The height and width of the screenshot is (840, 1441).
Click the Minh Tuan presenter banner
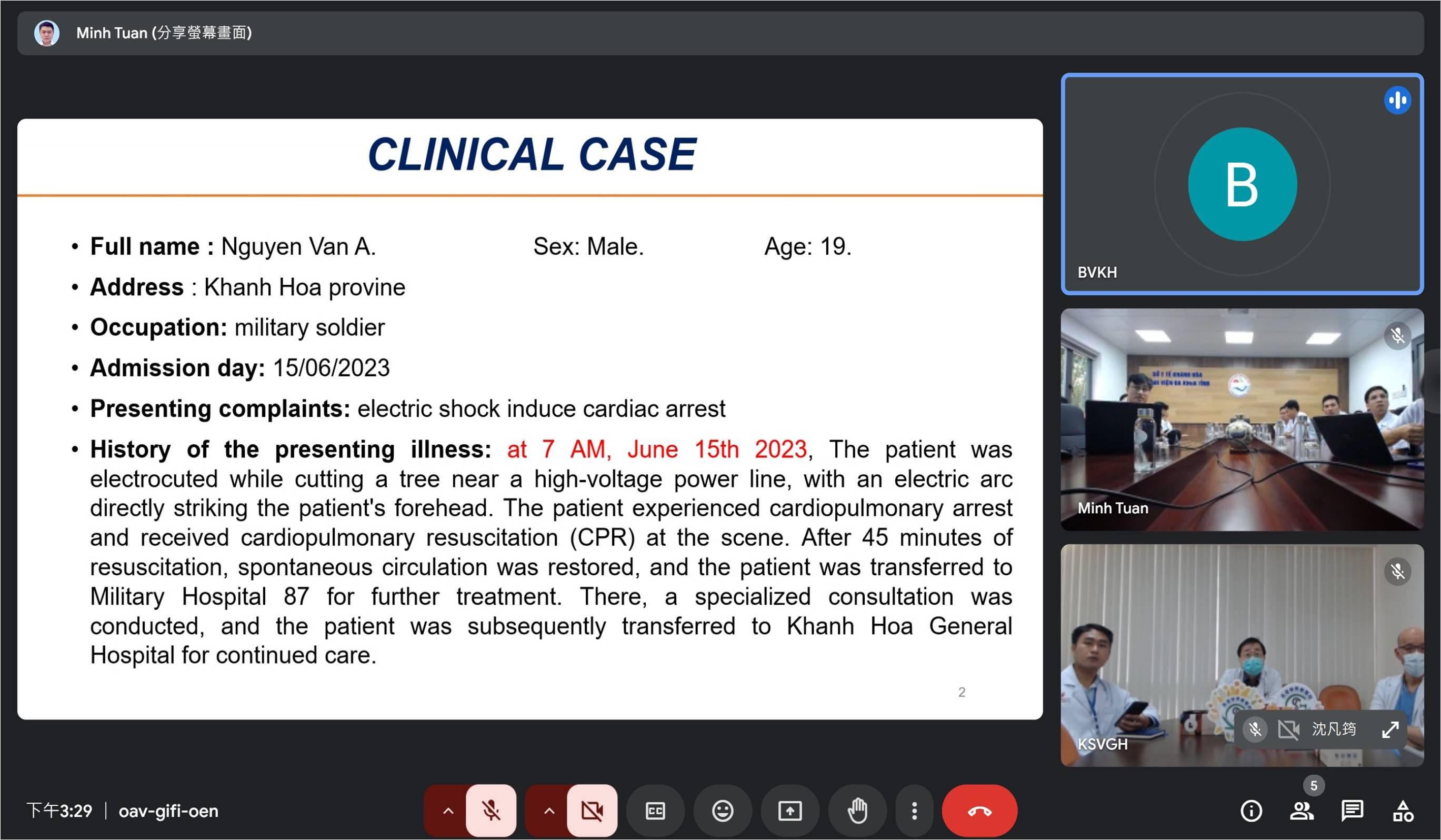pyautogui.click(x=164, y=33)
